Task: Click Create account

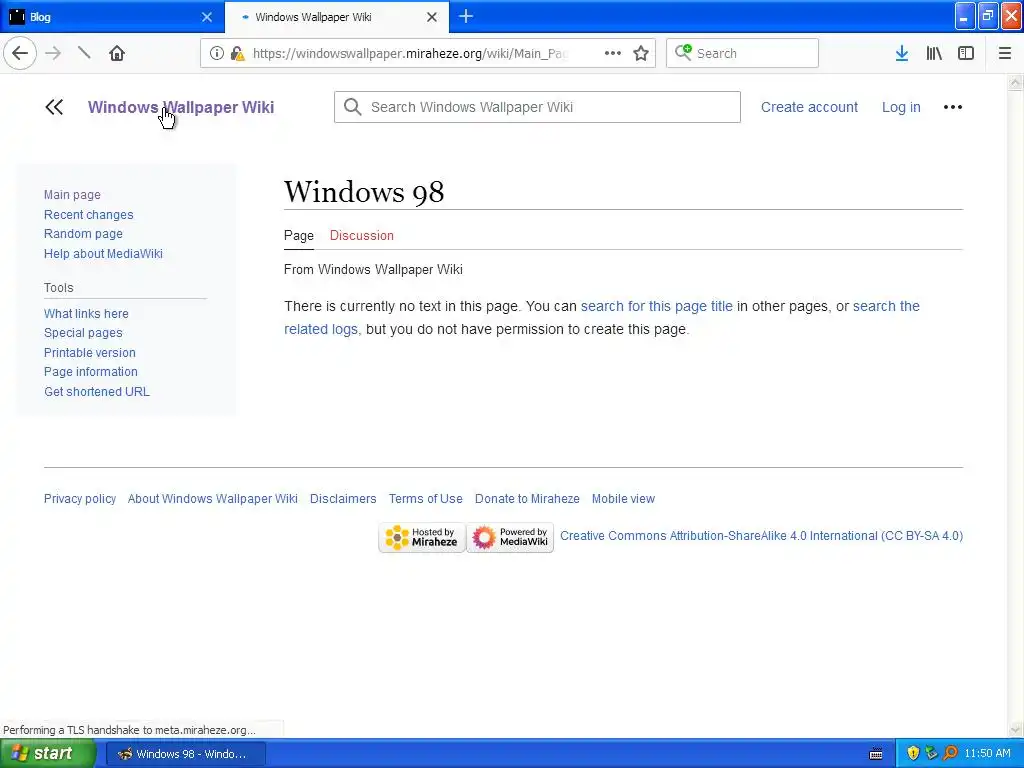Action: 809,107
